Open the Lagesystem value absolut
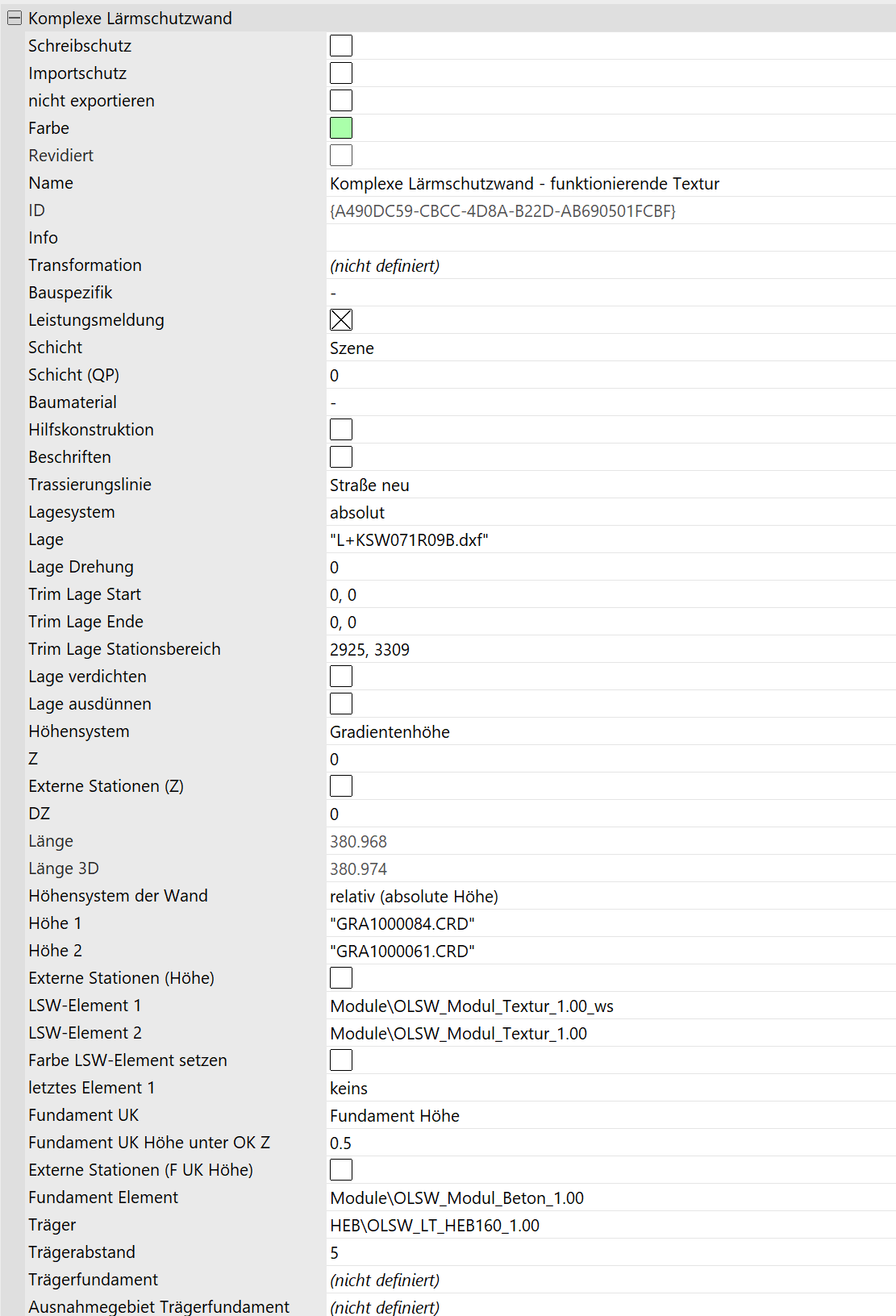 357,513
